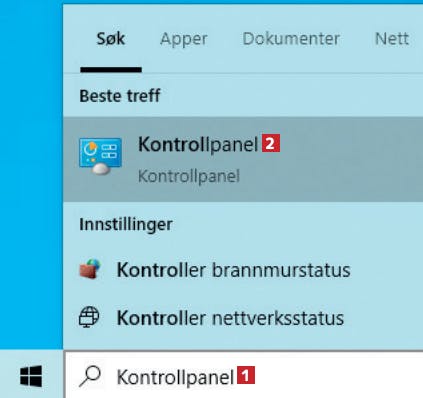
Task: Select the Nett tab
Action: tap(392, 39)
